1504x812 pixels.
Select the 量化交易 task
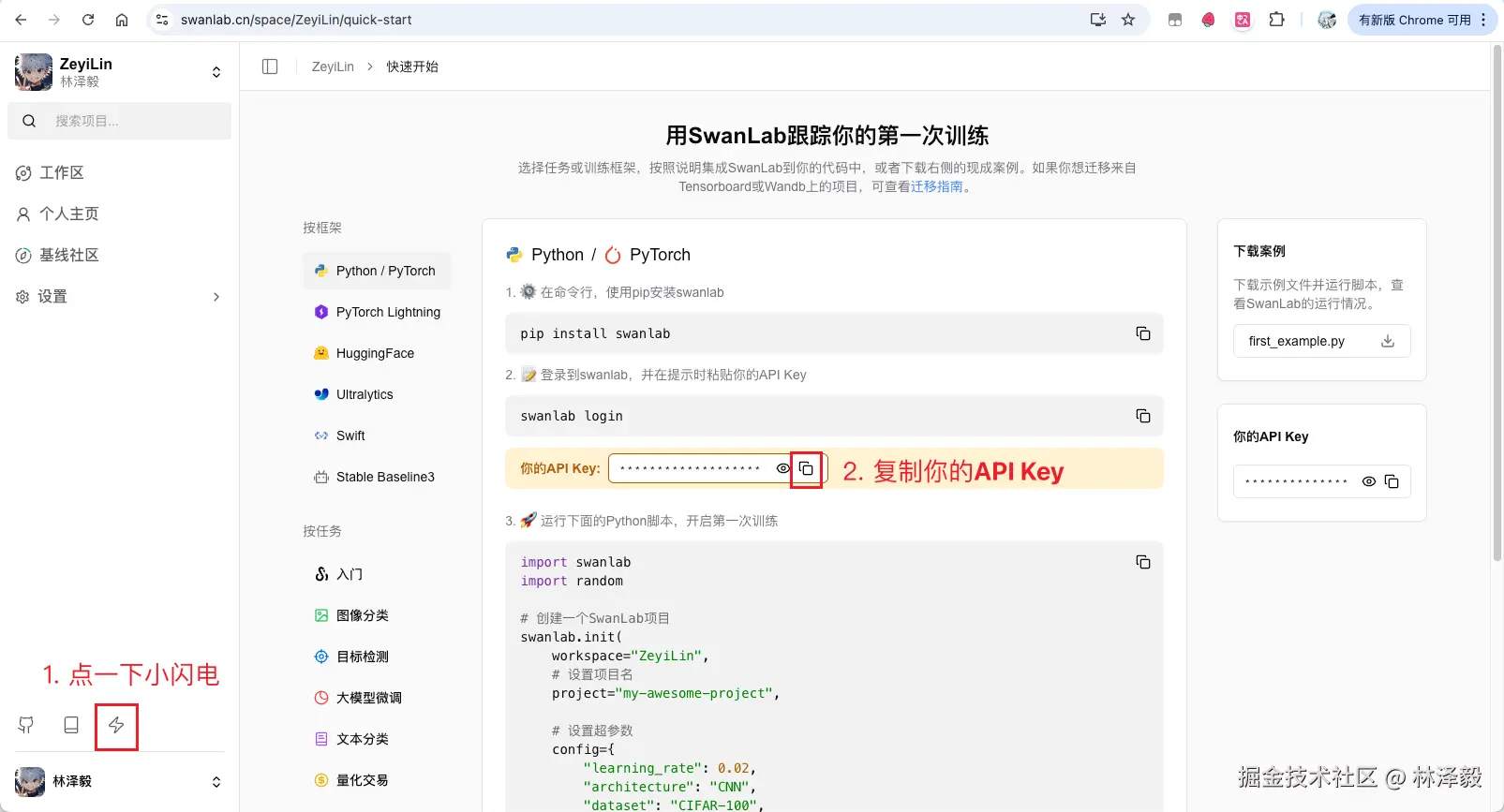[377, 780]
